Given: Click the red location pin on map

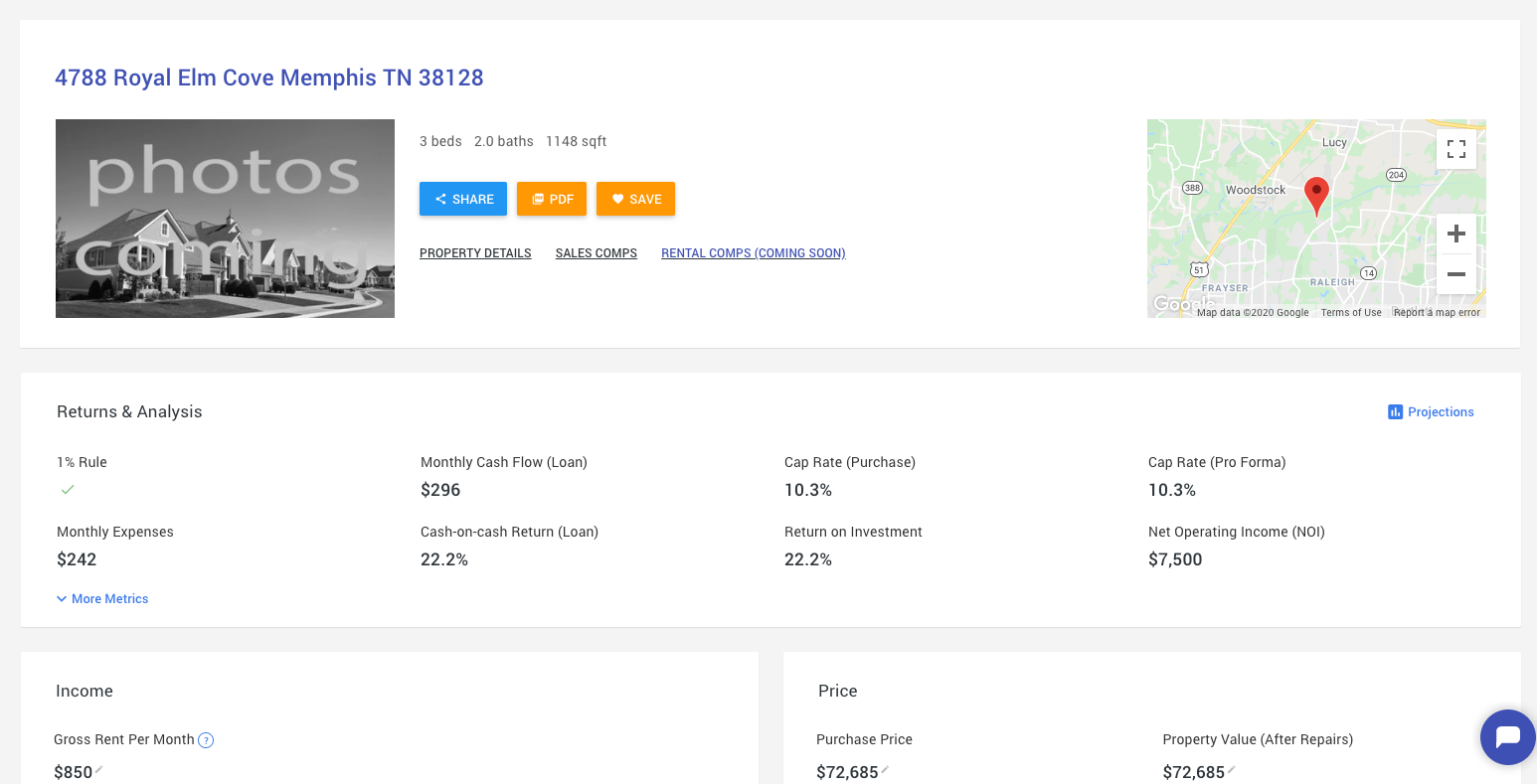Looking at the screenshot, I should tap(1316, 197).
